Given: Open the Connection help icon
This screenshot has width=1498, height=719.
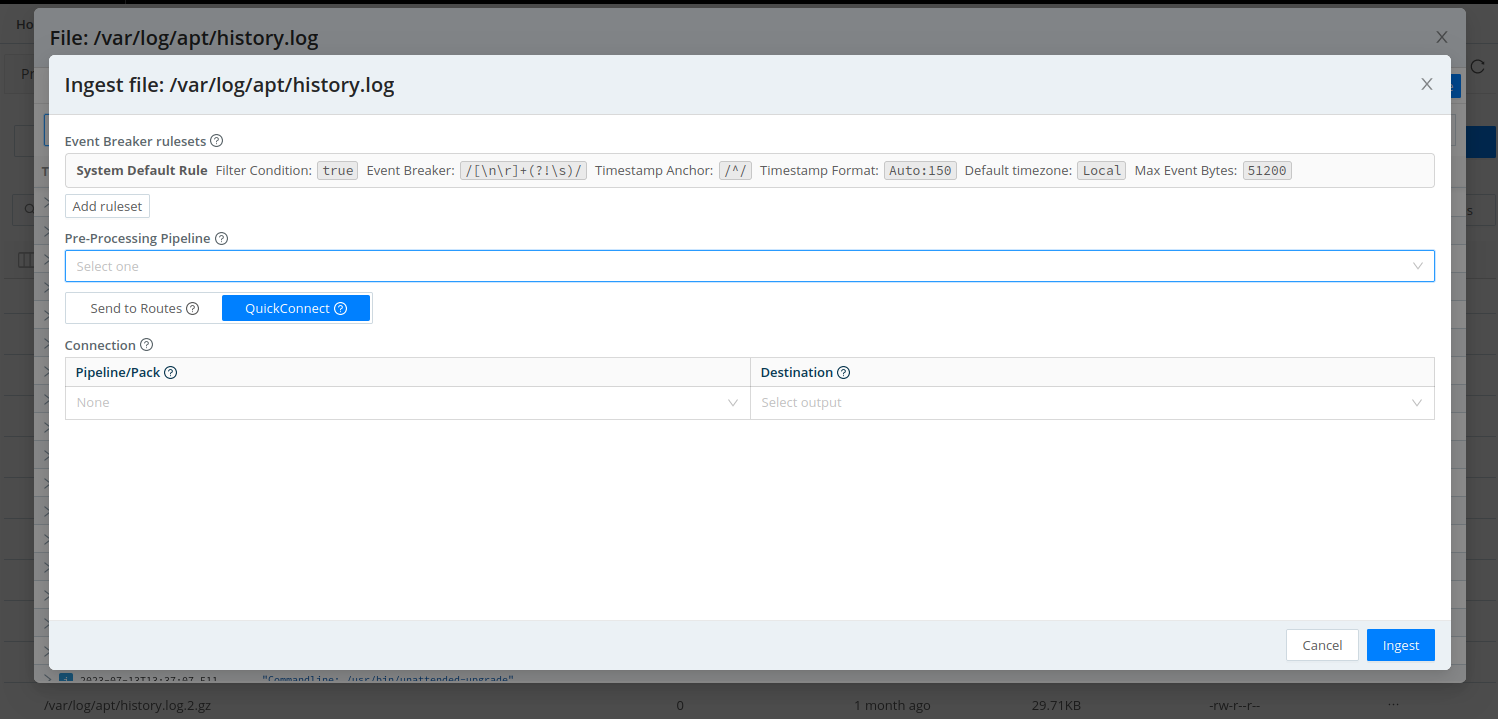Looking at the screenshot, I should coord(147,344).
